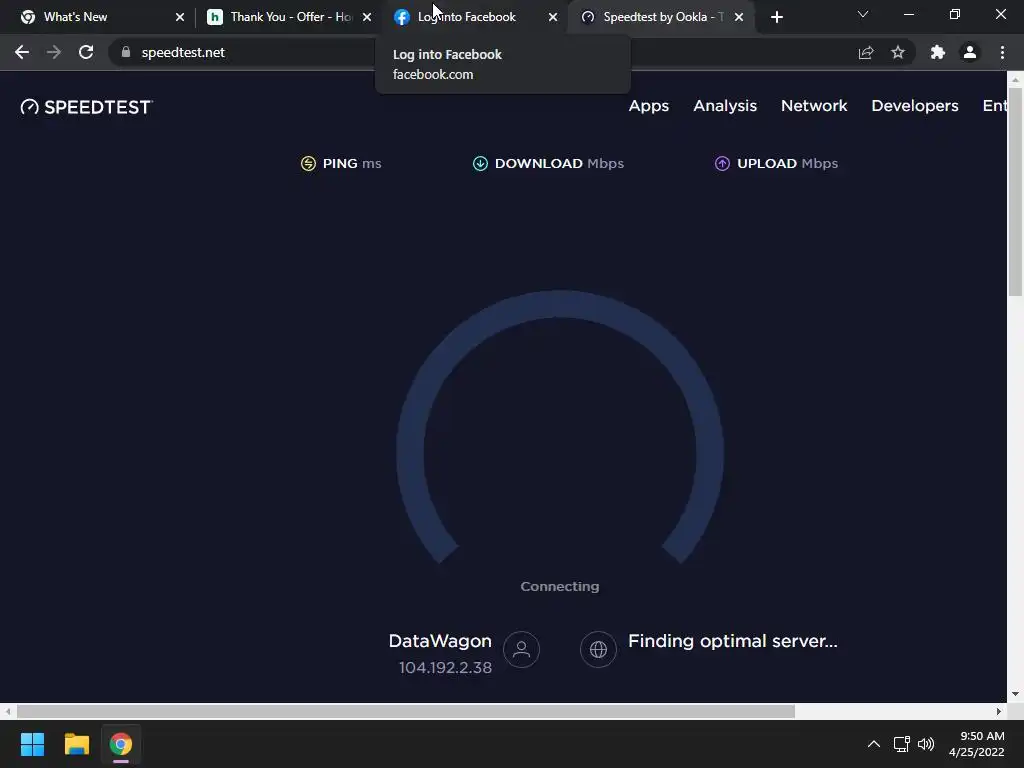Screen dimensions: 1024x768
Task: Click the PING ms label
Action: point(351,163)
